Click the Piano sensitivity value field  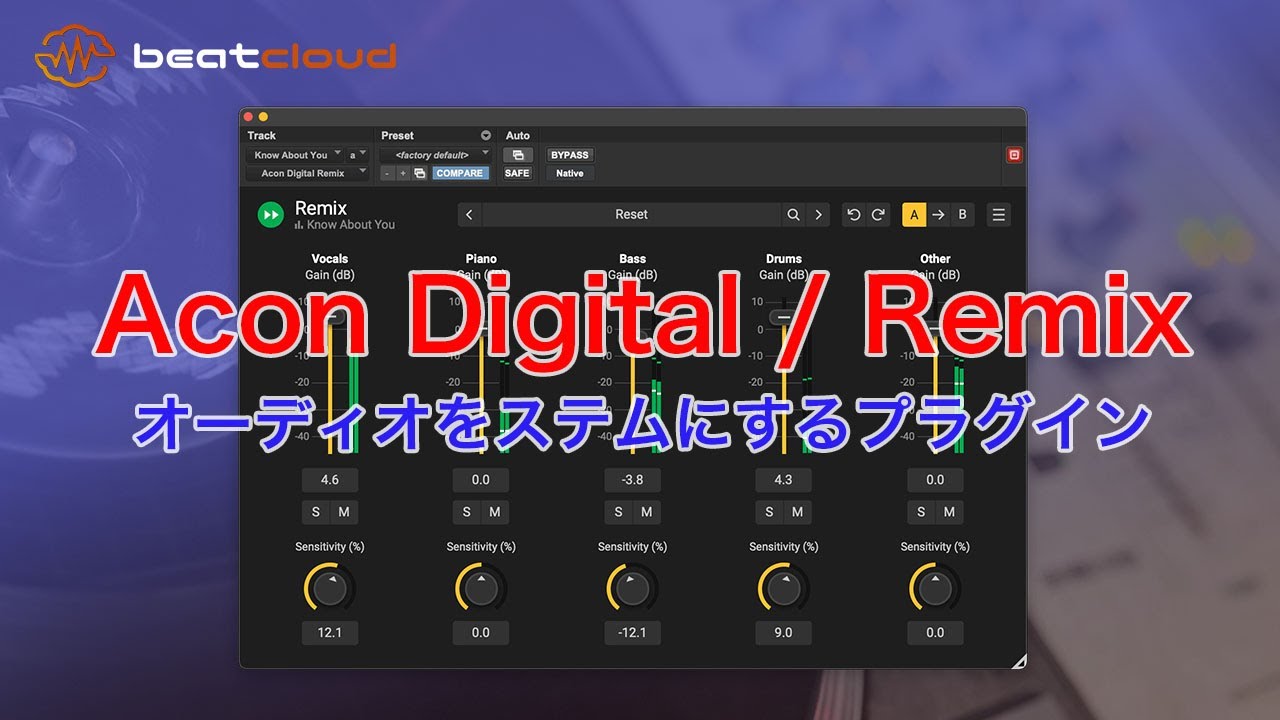(x=481, y=633)
